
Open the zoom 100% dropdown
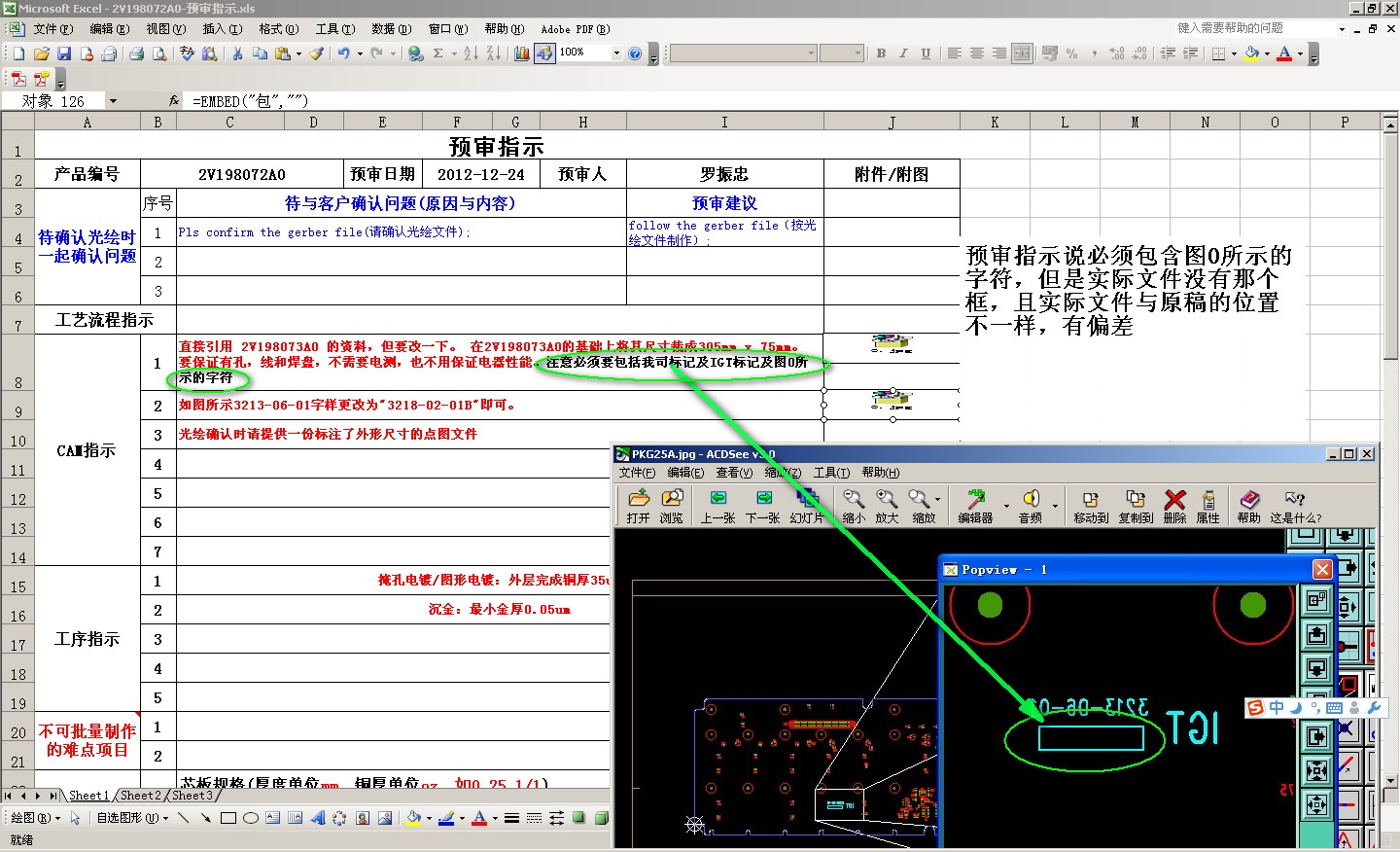click(616, 53)
